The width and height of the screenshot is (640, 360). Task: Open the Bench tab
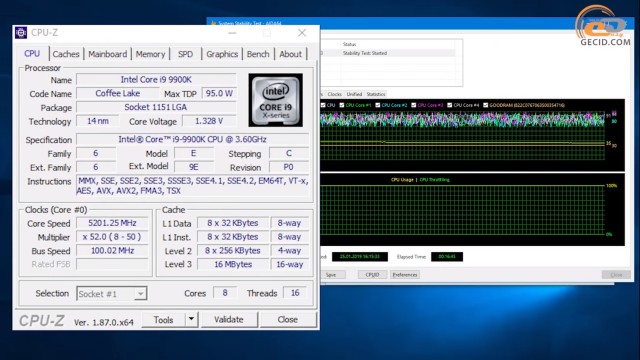coord(258,54)
